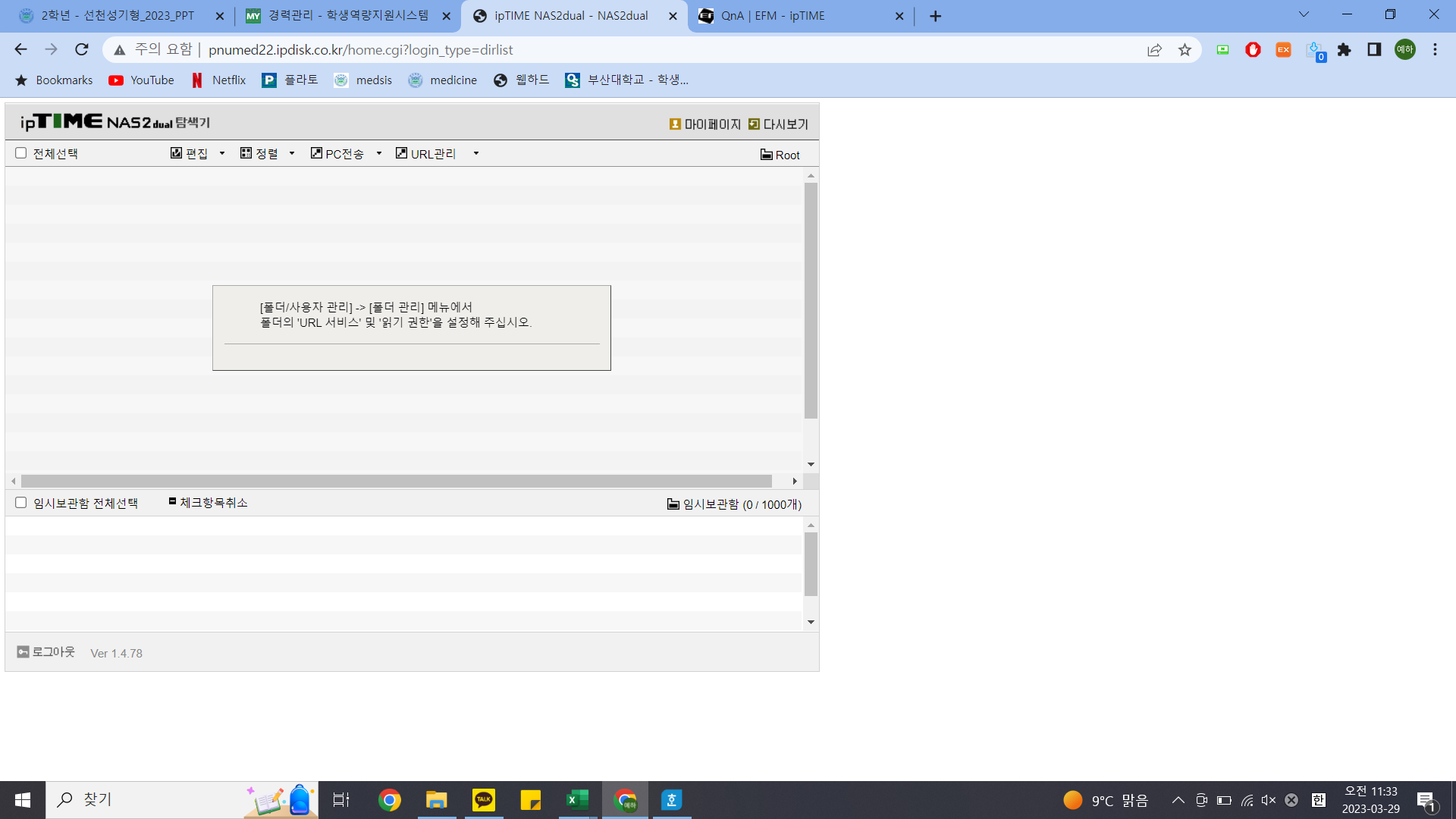Open the taskbar clock 오전 11:33
Image resolution: width=1456 pixels, height=819 pixels.
point(1370,800)
